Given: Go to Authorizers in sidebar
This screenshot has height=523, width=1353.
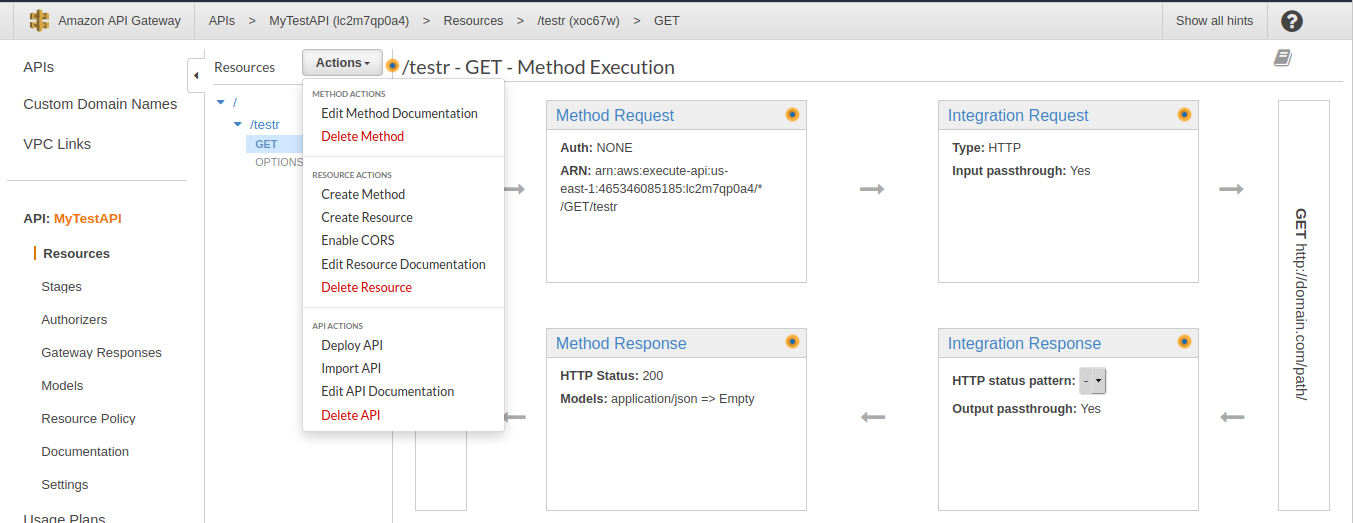Looking at the screenshot, I should (x=74, y=319).
